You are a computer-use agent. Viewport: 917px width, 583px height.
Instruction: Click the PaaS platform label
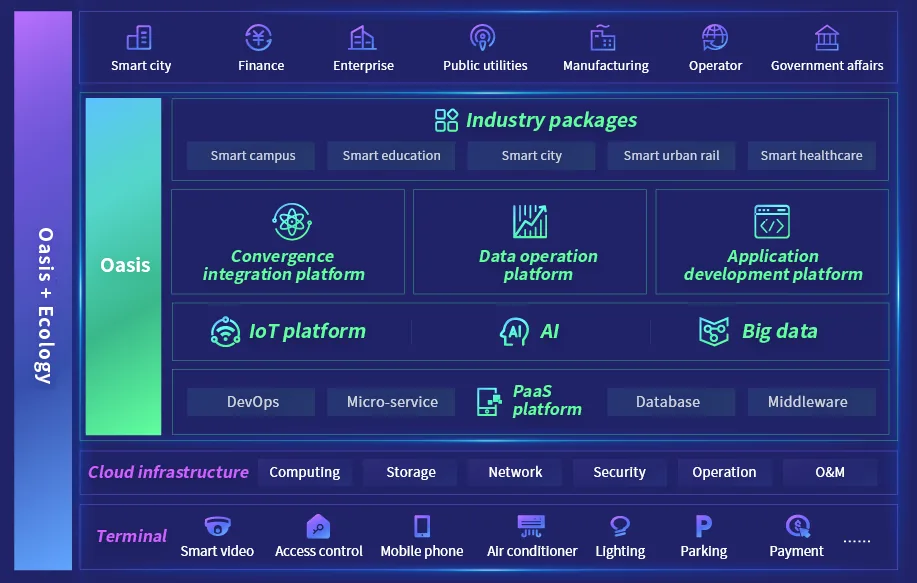point(547,401)
